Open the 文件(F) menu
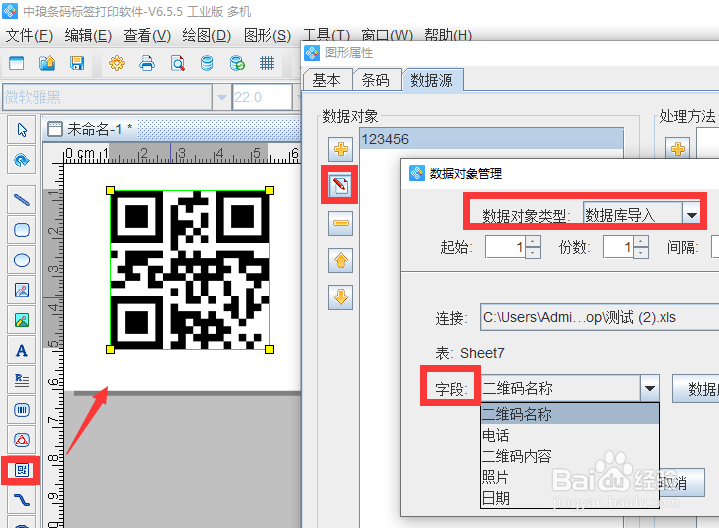Image resolution: width=719 pixels, height=528 pixels. pos(29,35)
